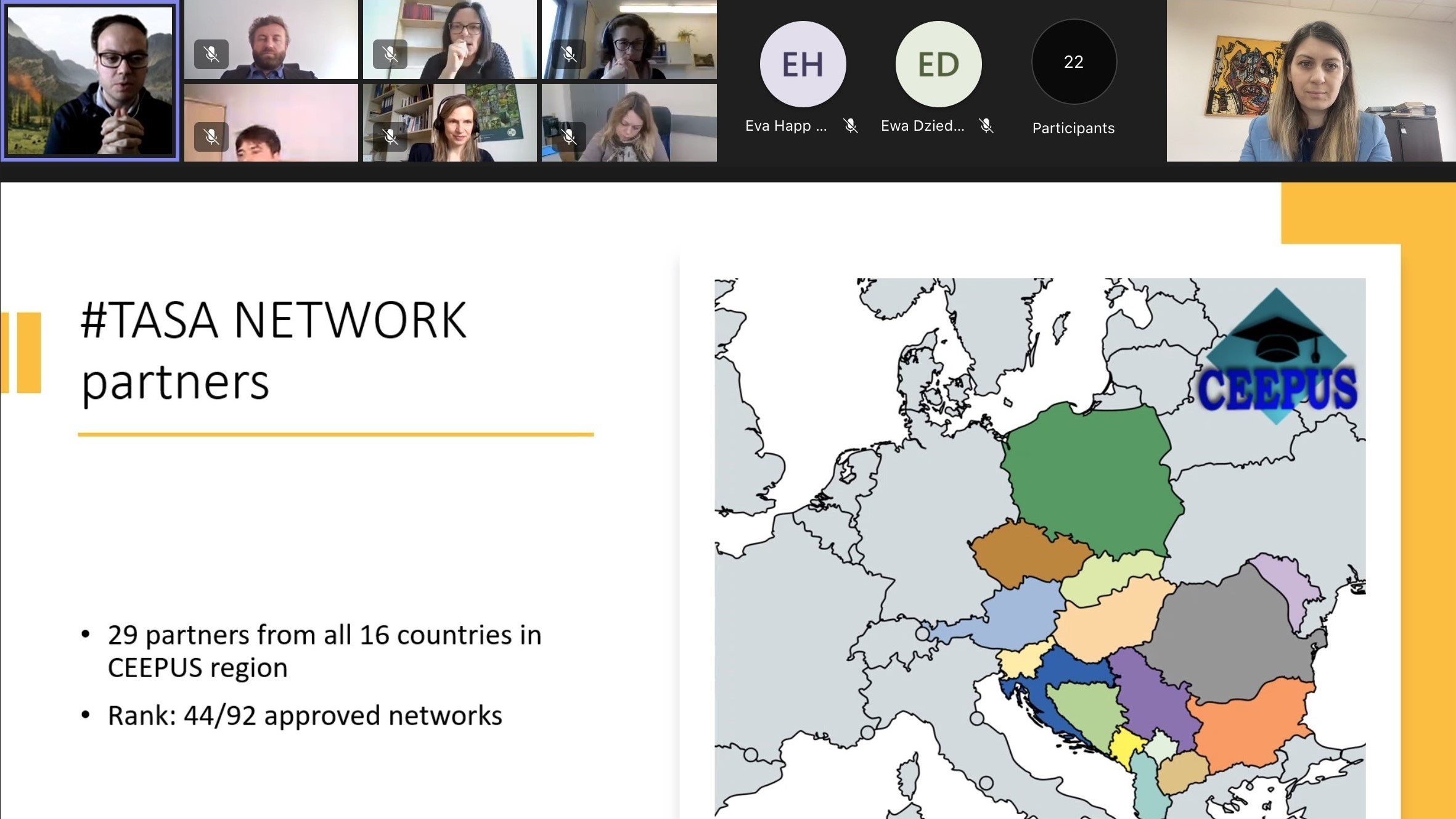Click the CEEPUS logo on the map
The width and height of the screenshot is (1456, 819).
point(1277,358)
